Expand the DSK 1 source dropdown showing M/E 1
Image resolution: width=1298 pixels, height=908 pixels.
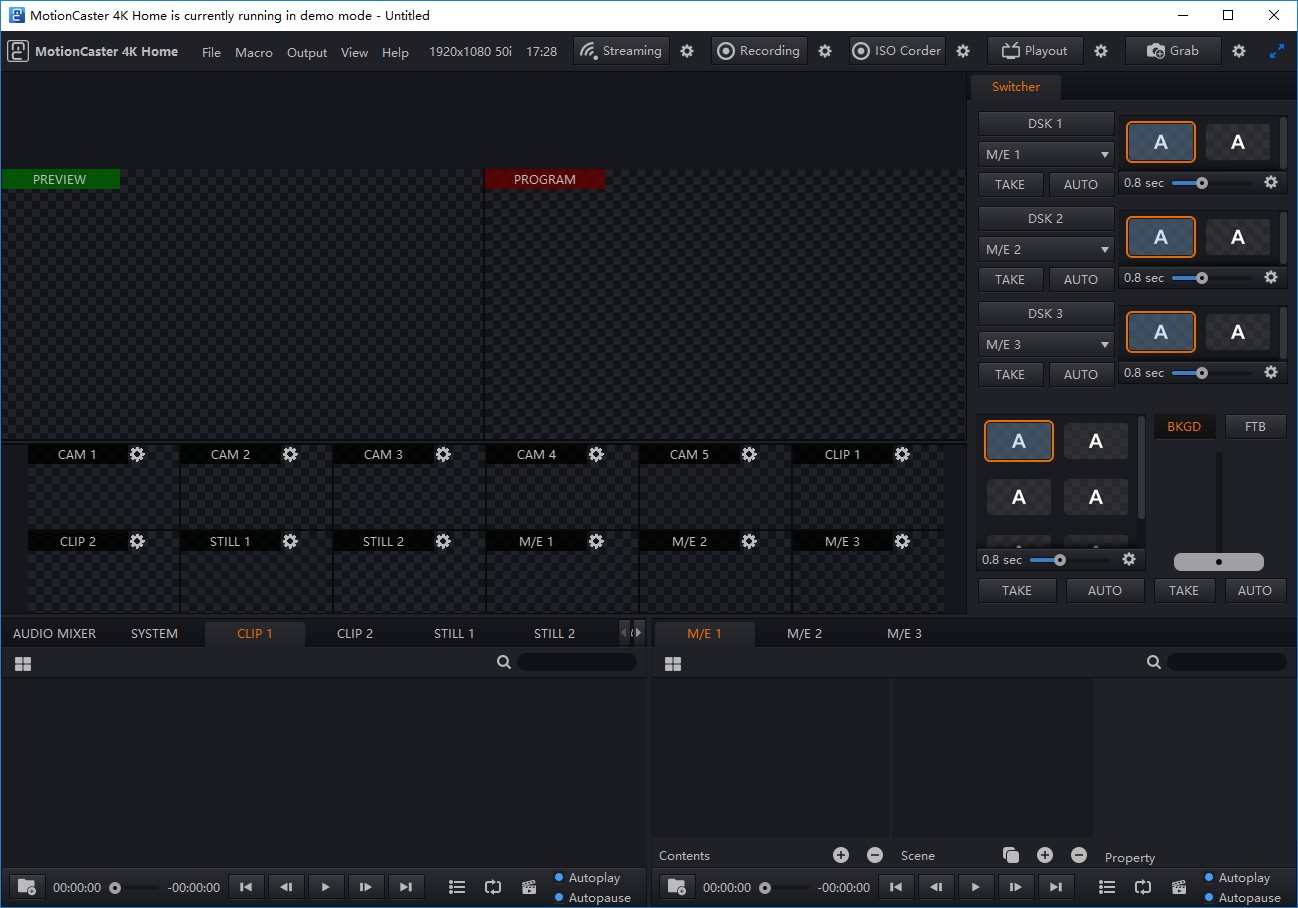[x=1046, y=155]
